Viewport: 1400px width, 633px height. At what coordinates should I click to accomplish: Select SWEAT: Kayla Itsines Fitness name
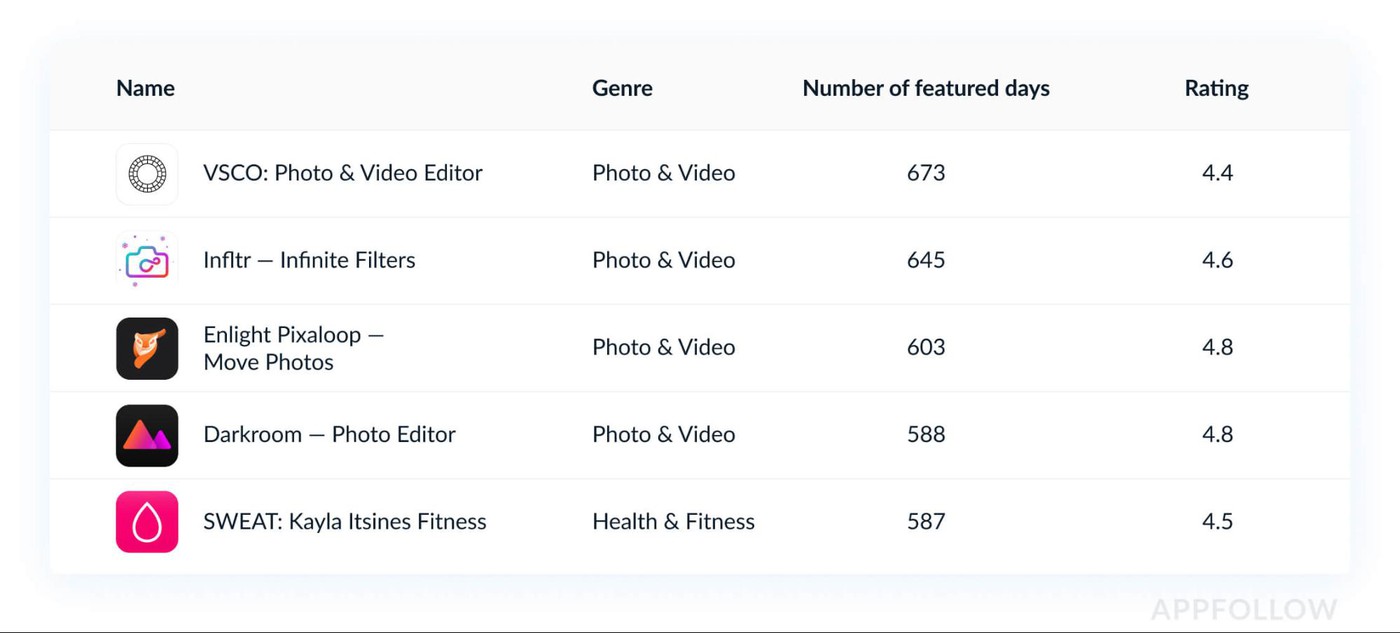click(x=345, y=521)
